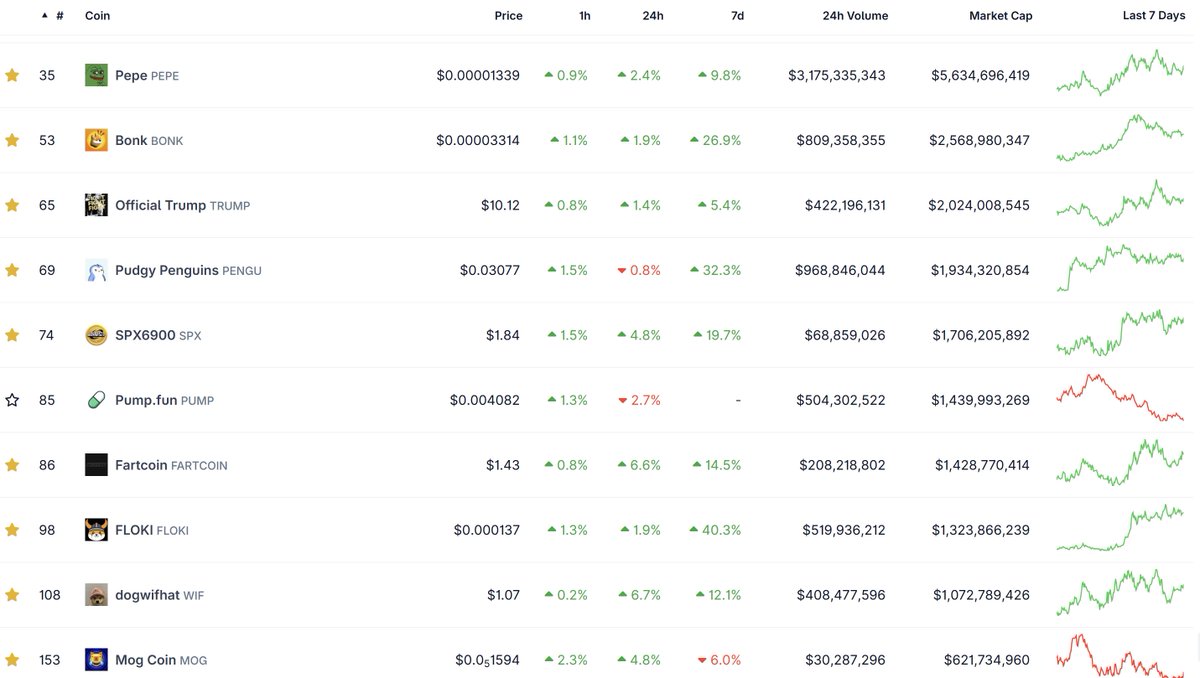Toggle the Pudgy Penguins favorite star
1200x678 pixels.
coord(12,270)
